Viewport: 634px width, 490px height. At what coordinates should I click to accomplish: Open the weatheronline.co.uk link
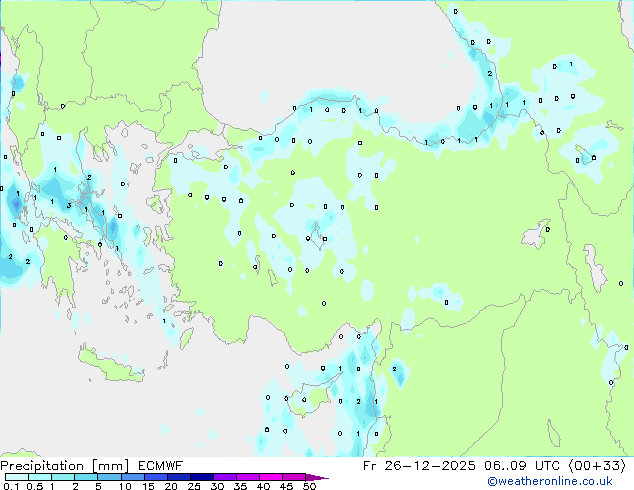pyautogui.click(x=550, y=481)
